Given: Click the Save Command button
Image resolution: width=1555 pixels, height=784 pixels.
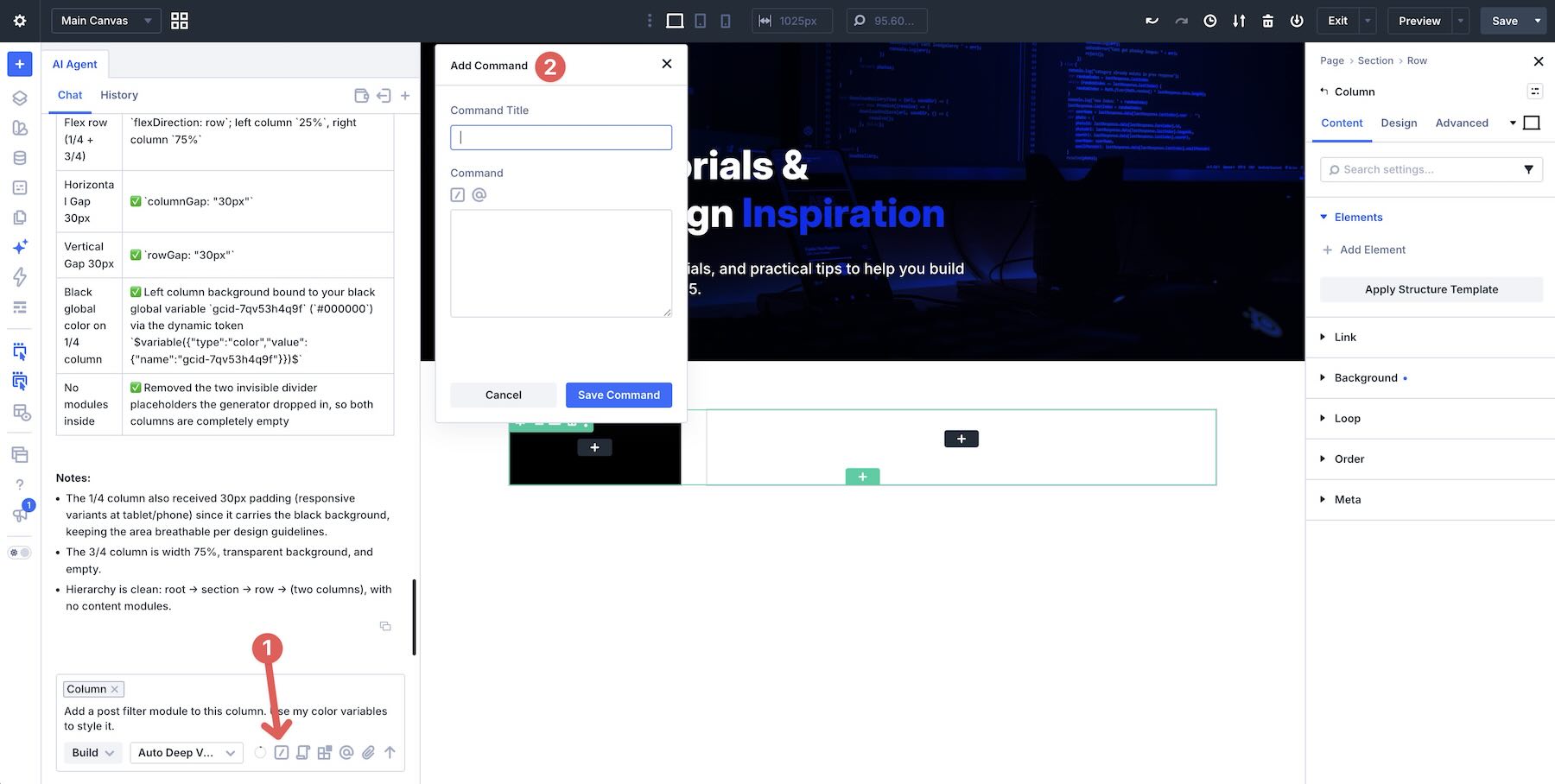Looking at the screenshot, I should [x=619, y=395].
